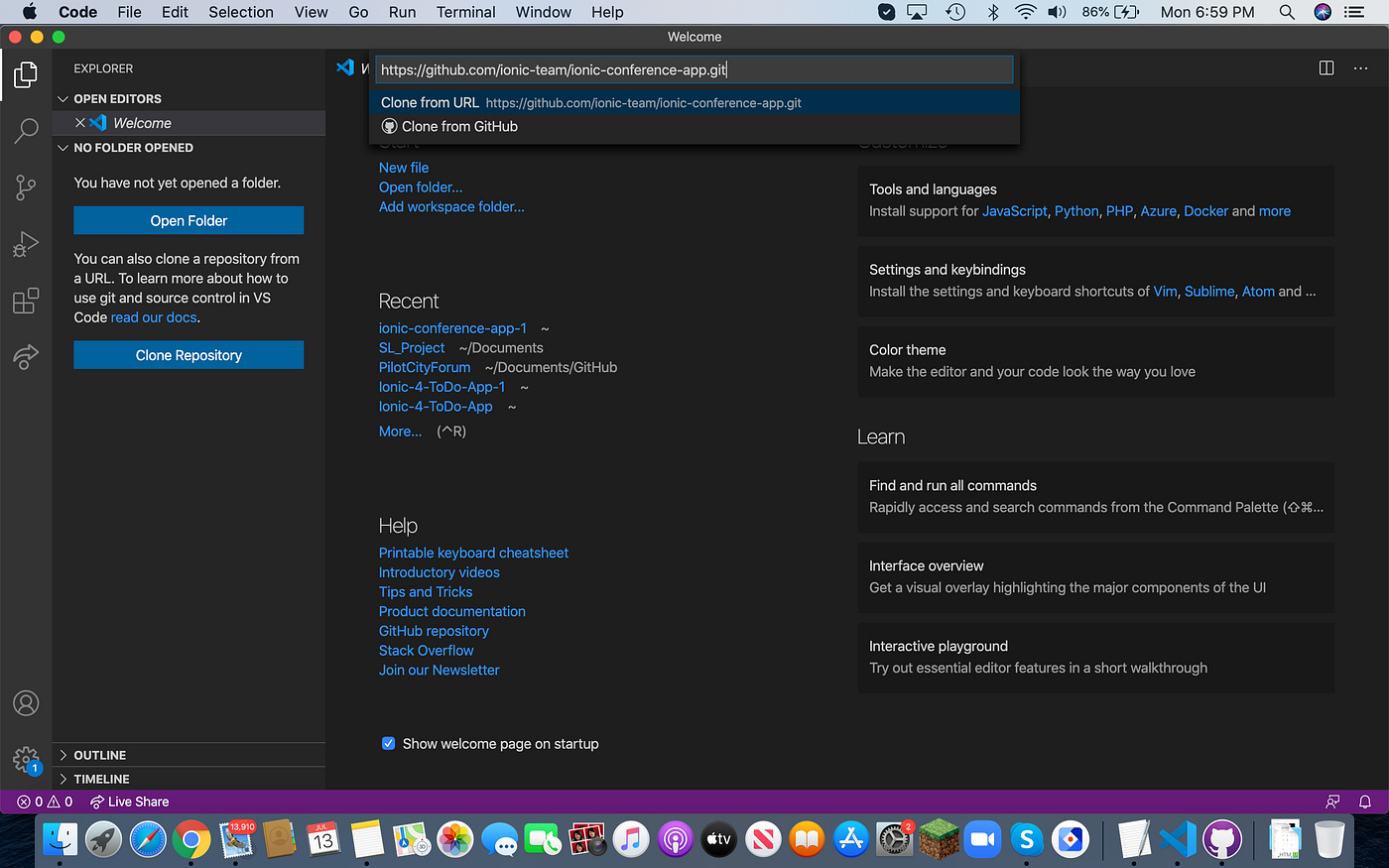
Task: Expand the Outline section
Action: pyautogui.click(x=91, y=755)
